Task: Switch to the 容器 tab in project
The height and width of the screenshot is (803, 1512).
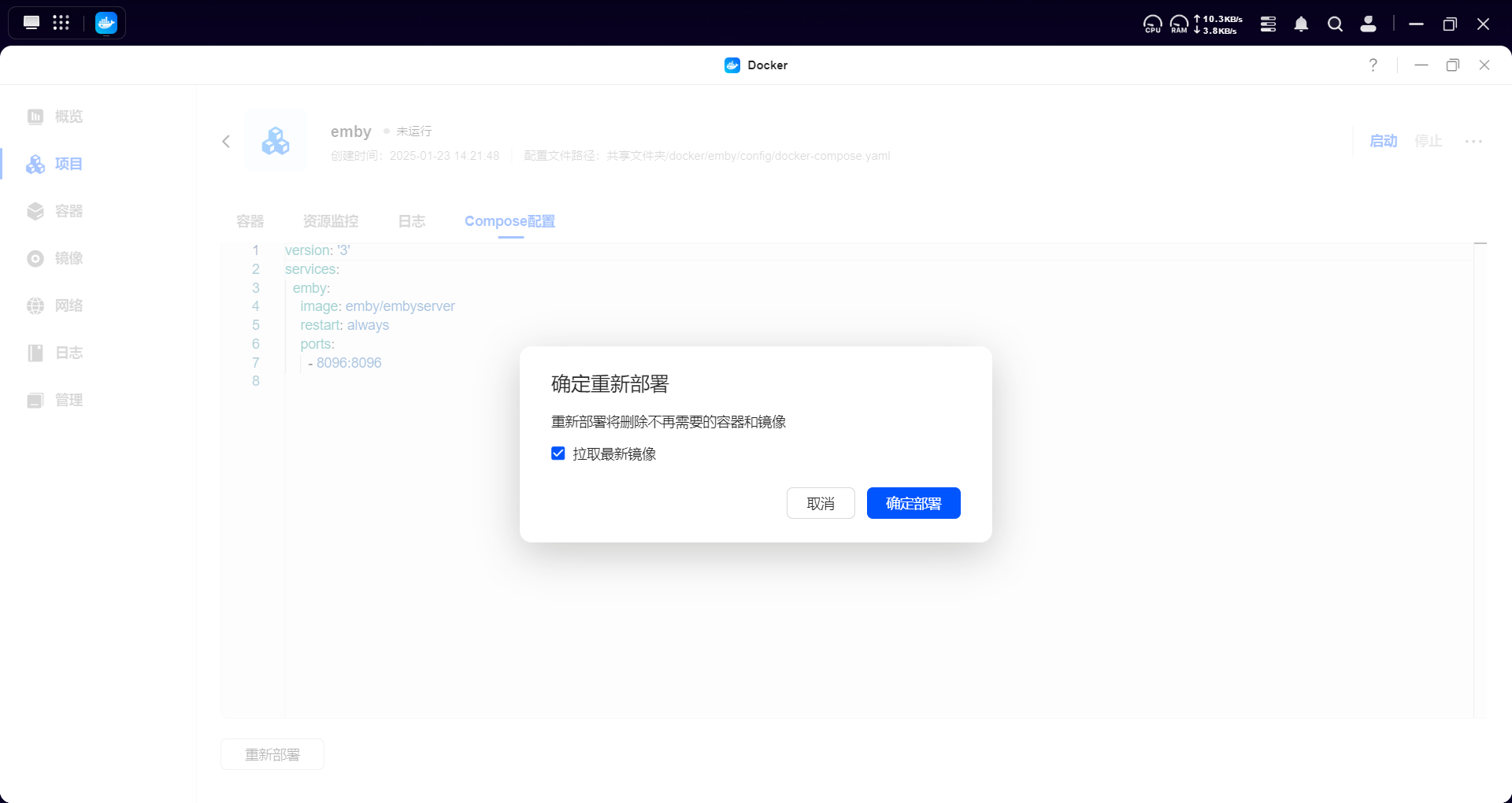Action: tap(250, 221)
